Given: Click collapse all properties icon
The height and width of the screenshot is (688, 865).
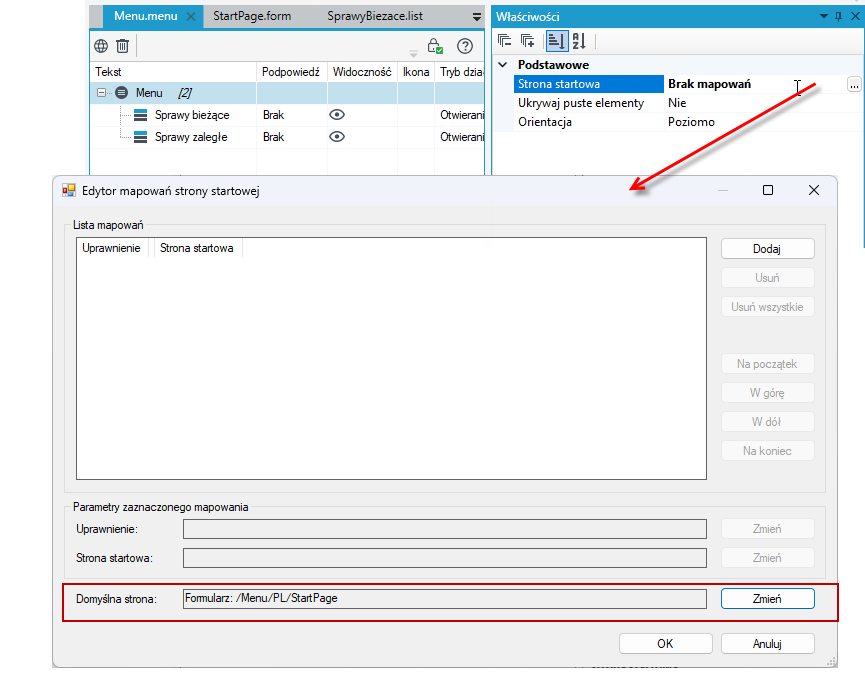Looking at the screenshot, I should point(504,41).
